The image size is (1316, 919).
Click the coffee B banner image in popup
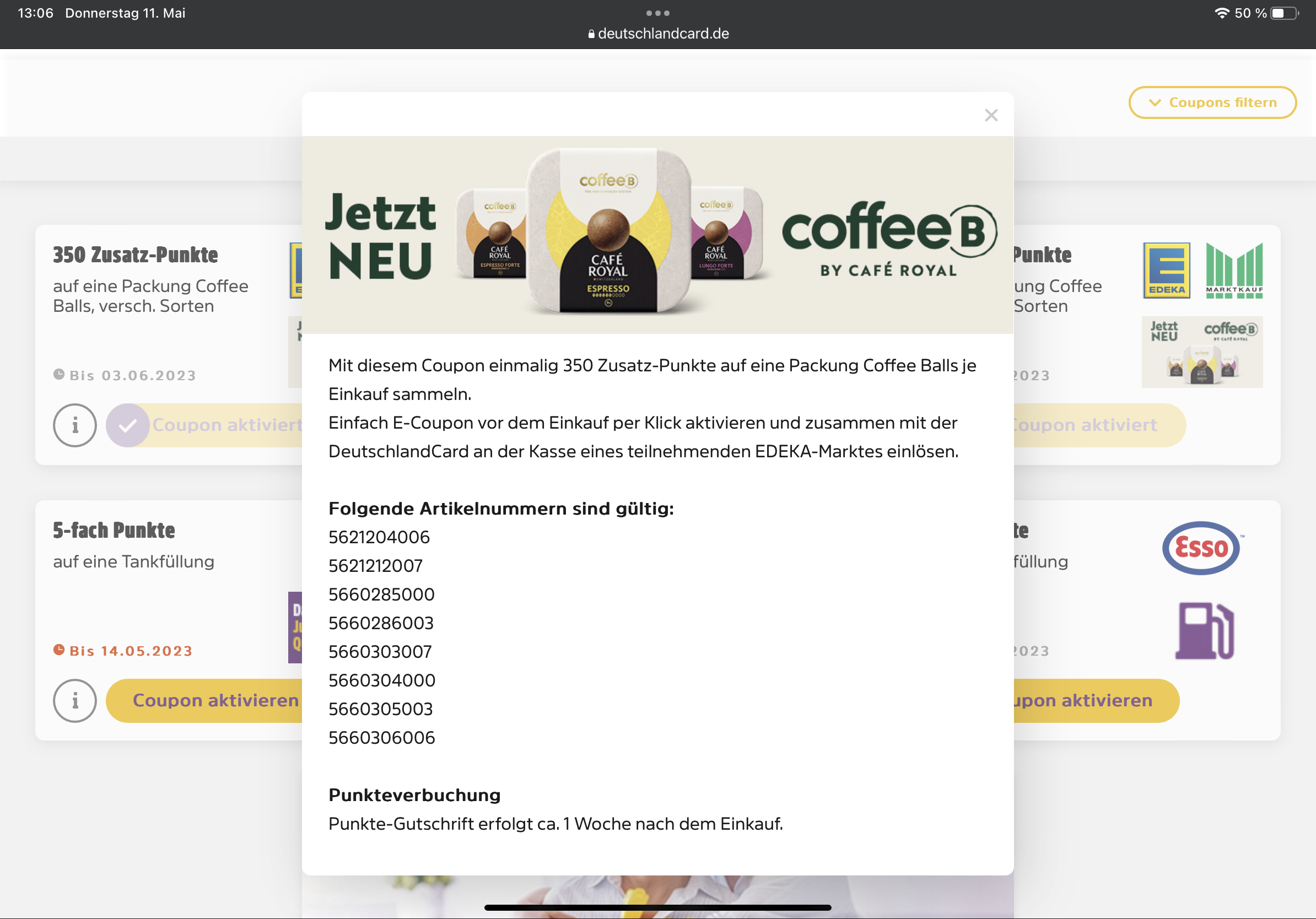pyautogui.click(x=657, y=235)
